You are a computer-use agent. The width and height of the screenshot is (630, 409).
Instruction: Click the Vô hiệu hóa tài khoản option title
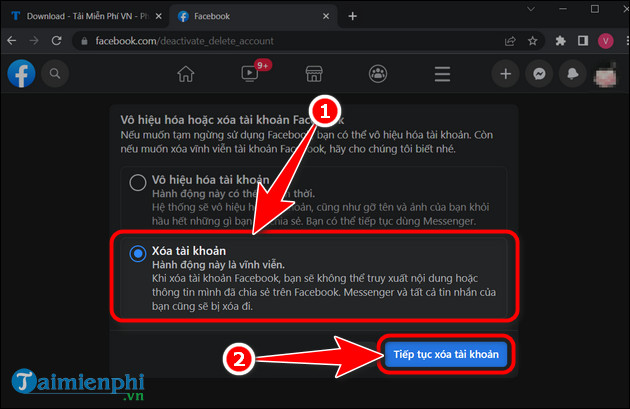click(211, 180)
